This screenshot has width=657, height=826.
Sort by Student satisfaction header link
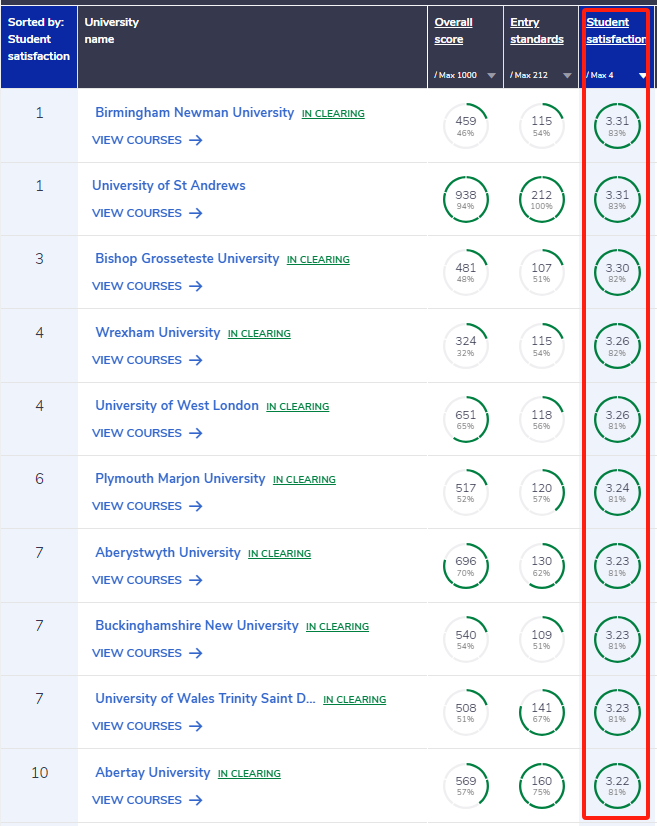point(616,31)
